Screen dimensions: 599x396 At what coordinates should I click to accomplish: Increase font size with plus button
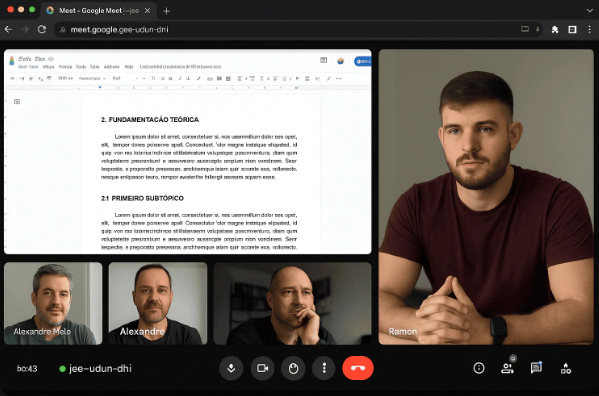[x=144, y=78]
